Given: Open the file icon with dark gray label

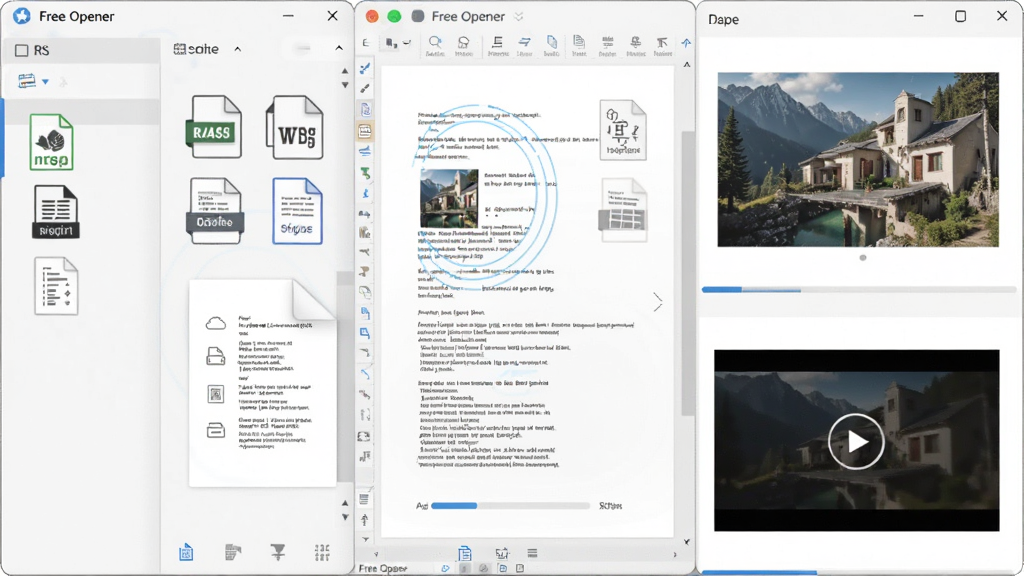Looking at the screenshot, I should 215,210.
